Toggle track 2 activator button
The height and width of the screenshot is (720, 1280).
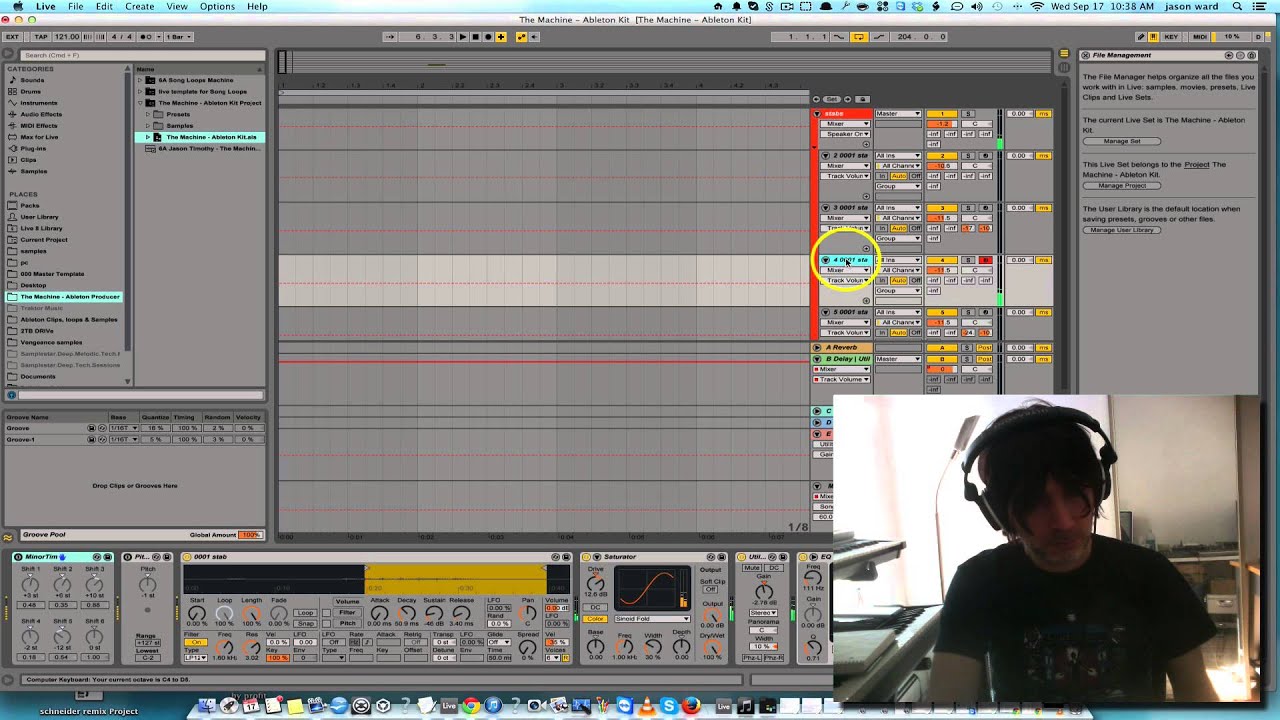pyautogui.click(x=942, y=156)
